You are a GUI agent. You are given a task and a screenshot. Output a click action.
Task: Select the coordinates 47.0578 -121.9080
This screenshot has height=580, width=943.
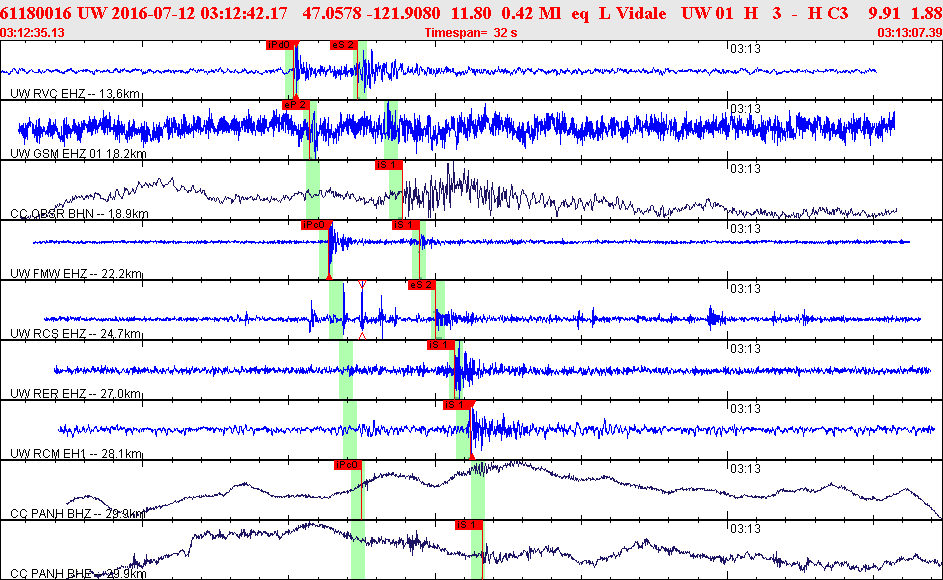371,13
